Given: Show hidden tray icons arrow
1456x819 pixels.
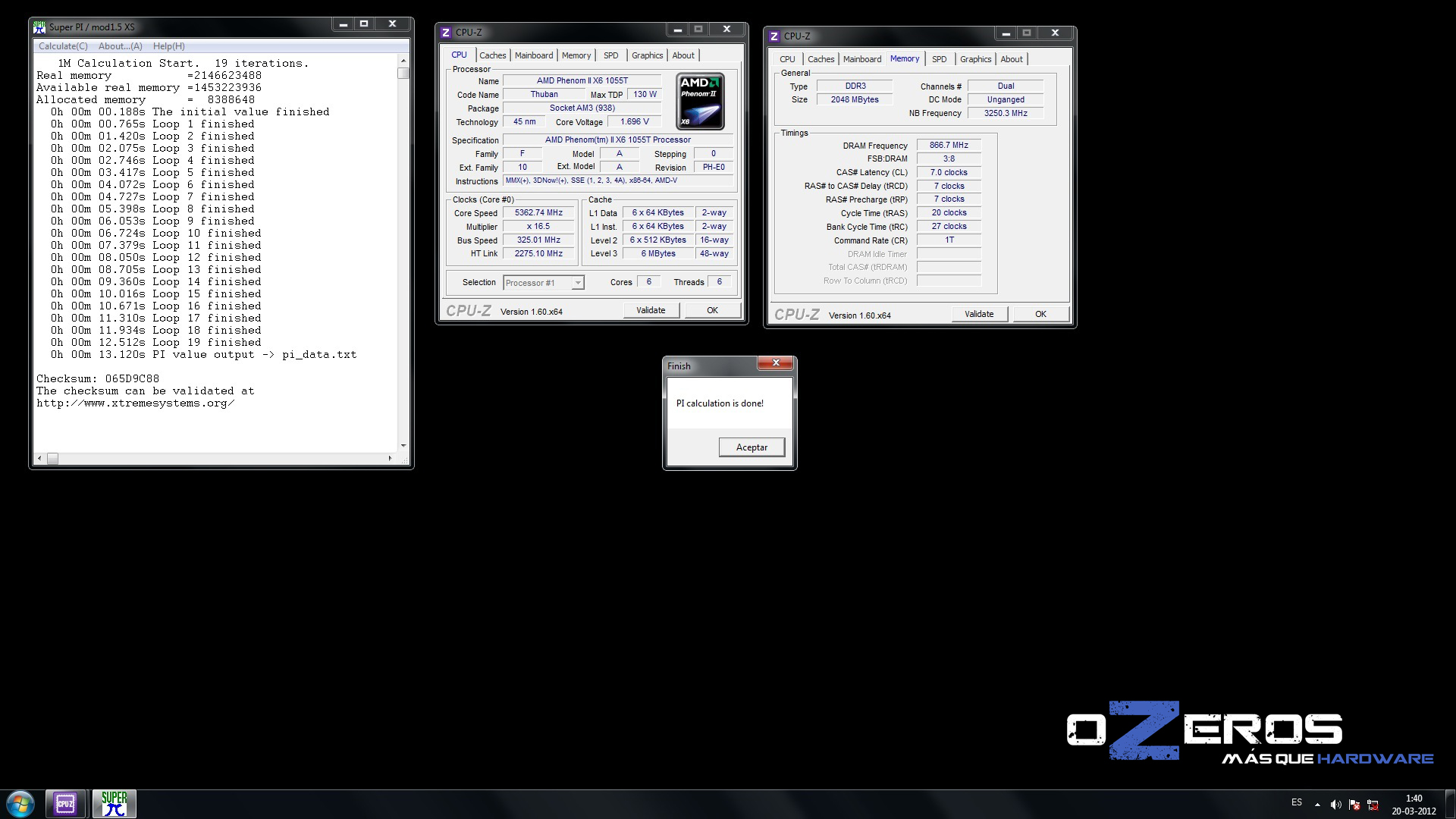Looking at the screenshot, I should [x=1317, y=805].
